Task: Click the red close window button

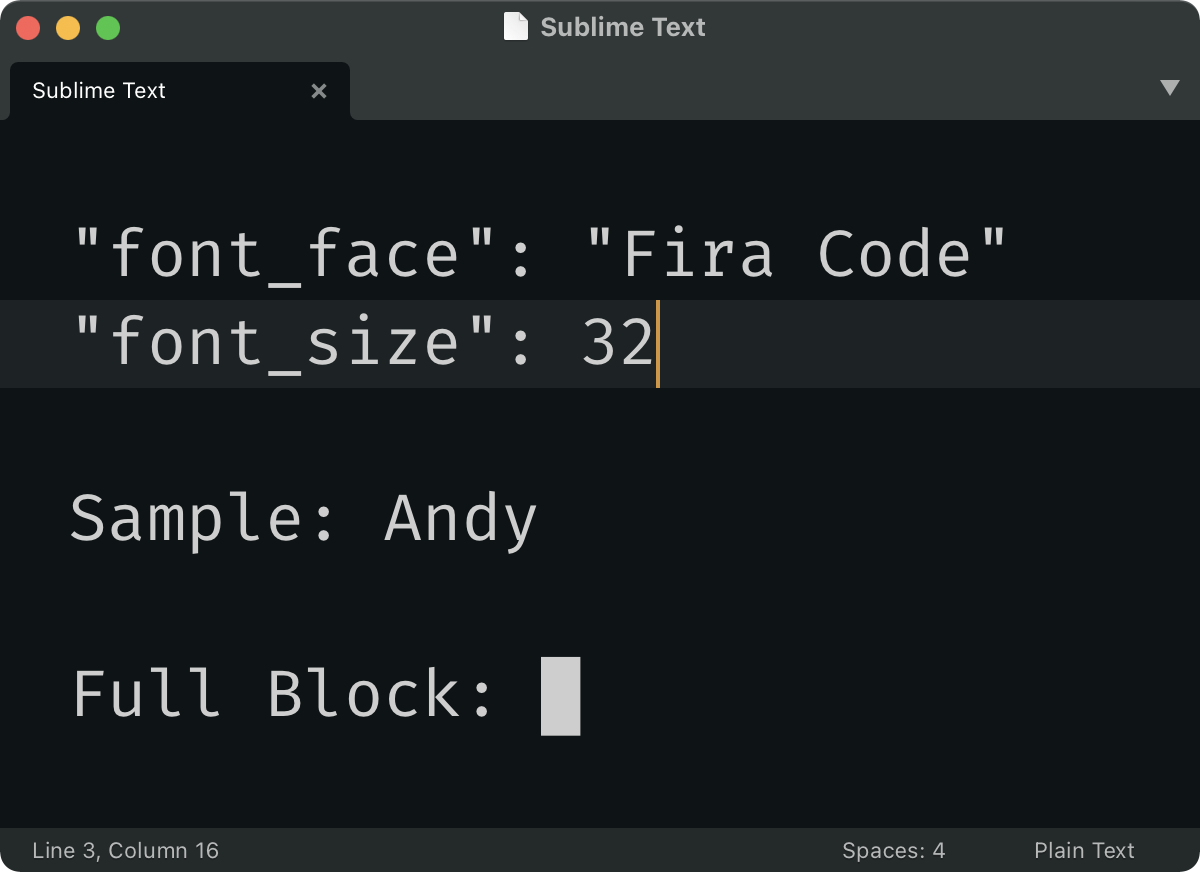Action: tap(28, 28)
